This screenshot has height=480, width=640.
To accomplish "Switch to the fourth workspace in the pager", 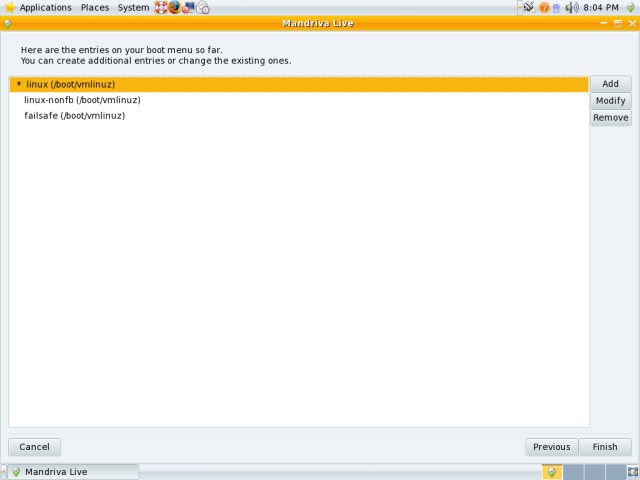I will click(616, 472).
